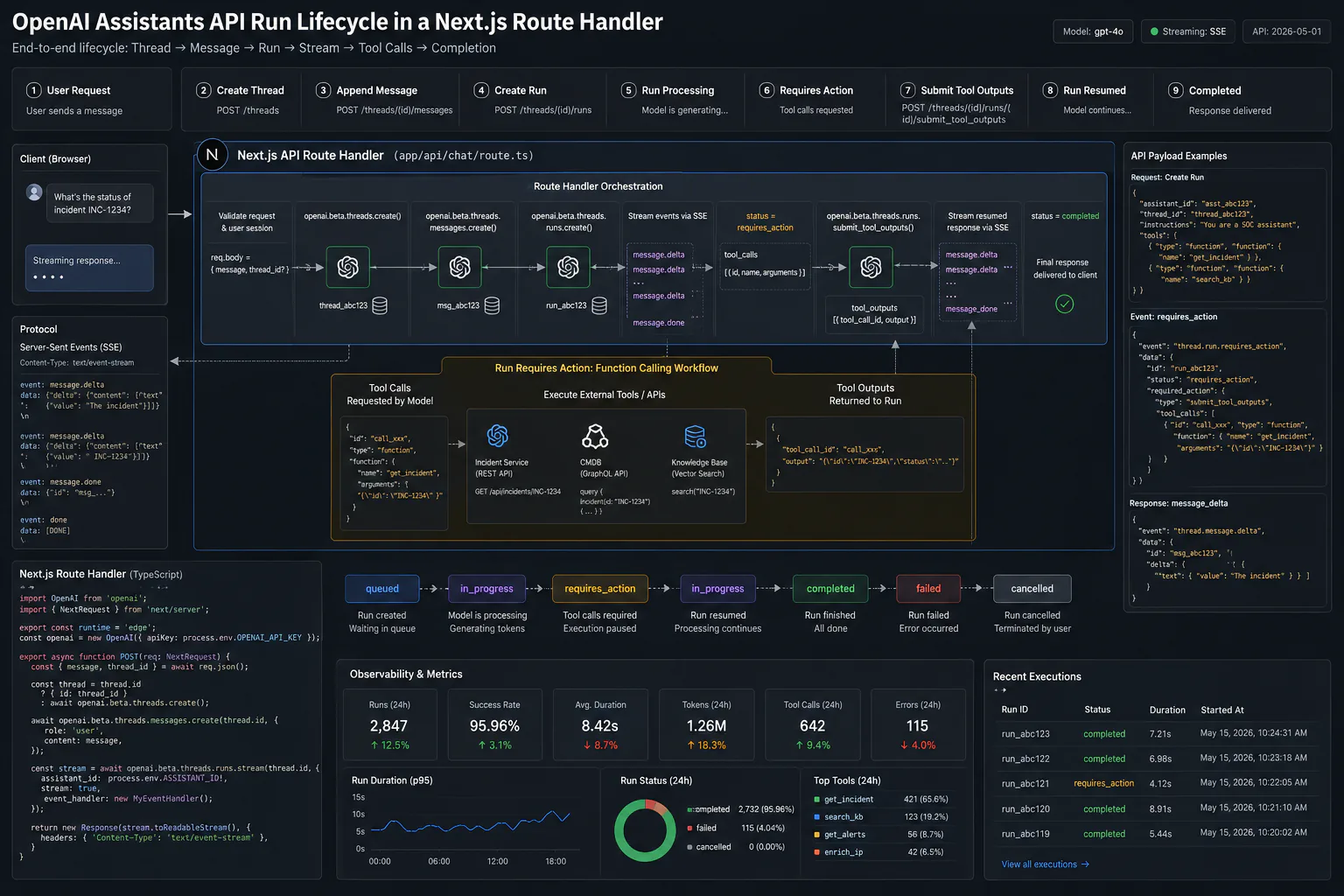Click the Model: gpt-4o badge
Image resolution: width=1344 pixels, height=896 pixels.
(x=1093, y=31)
